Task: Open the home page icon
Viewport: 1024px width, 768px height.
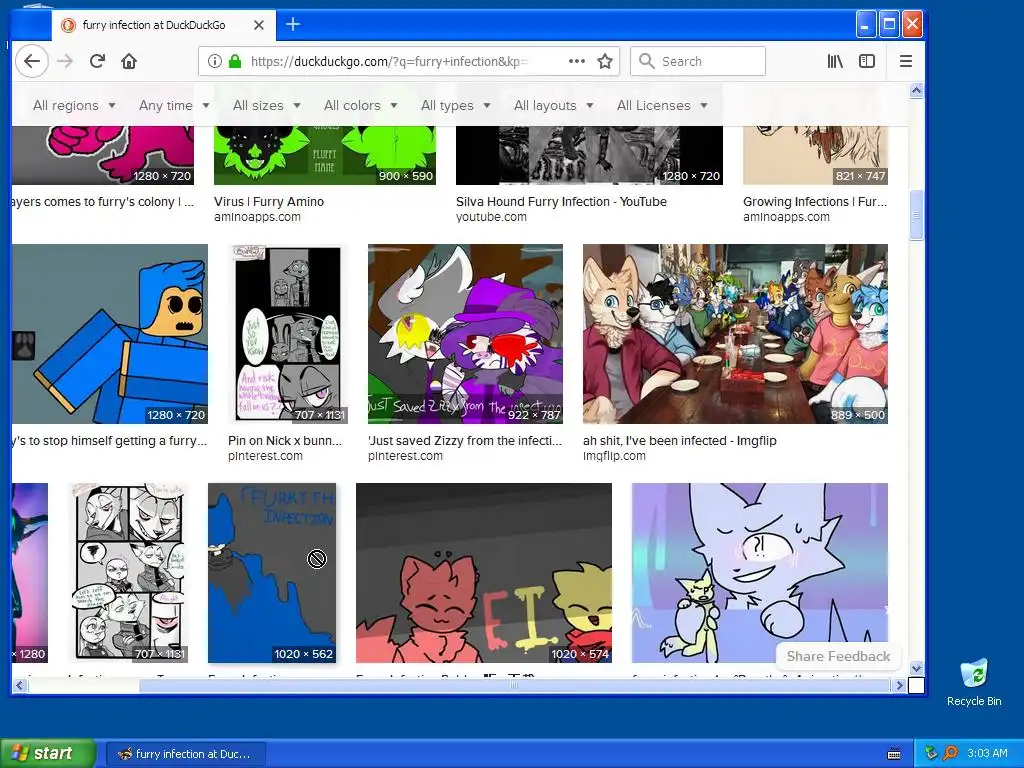Action: pos(129,61)
